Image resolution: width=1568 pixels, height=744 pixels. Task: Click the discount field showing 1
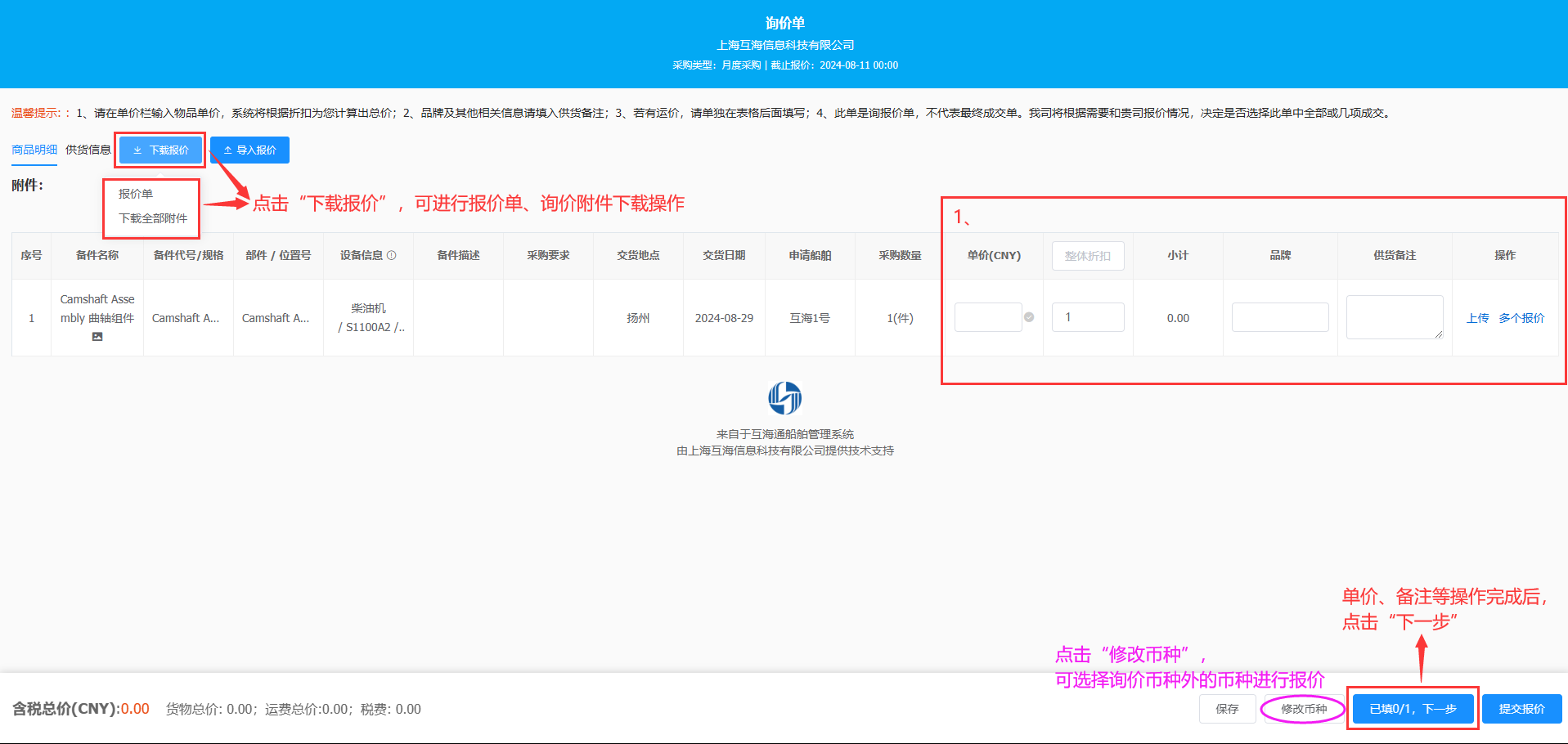pyautogui.click(x=1088, y=317)
